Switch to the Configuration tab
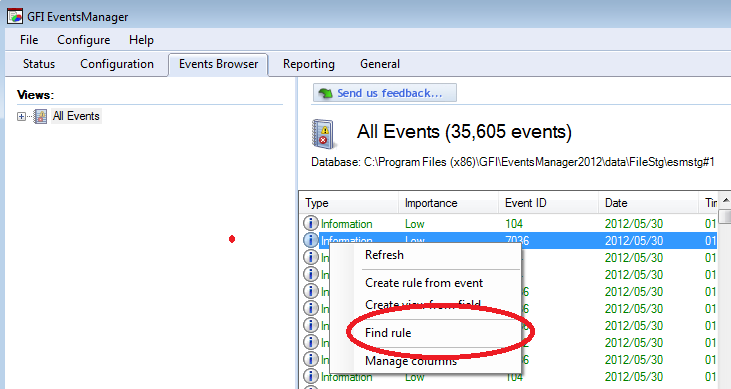The image size is (731, 389). click(117, 64)
